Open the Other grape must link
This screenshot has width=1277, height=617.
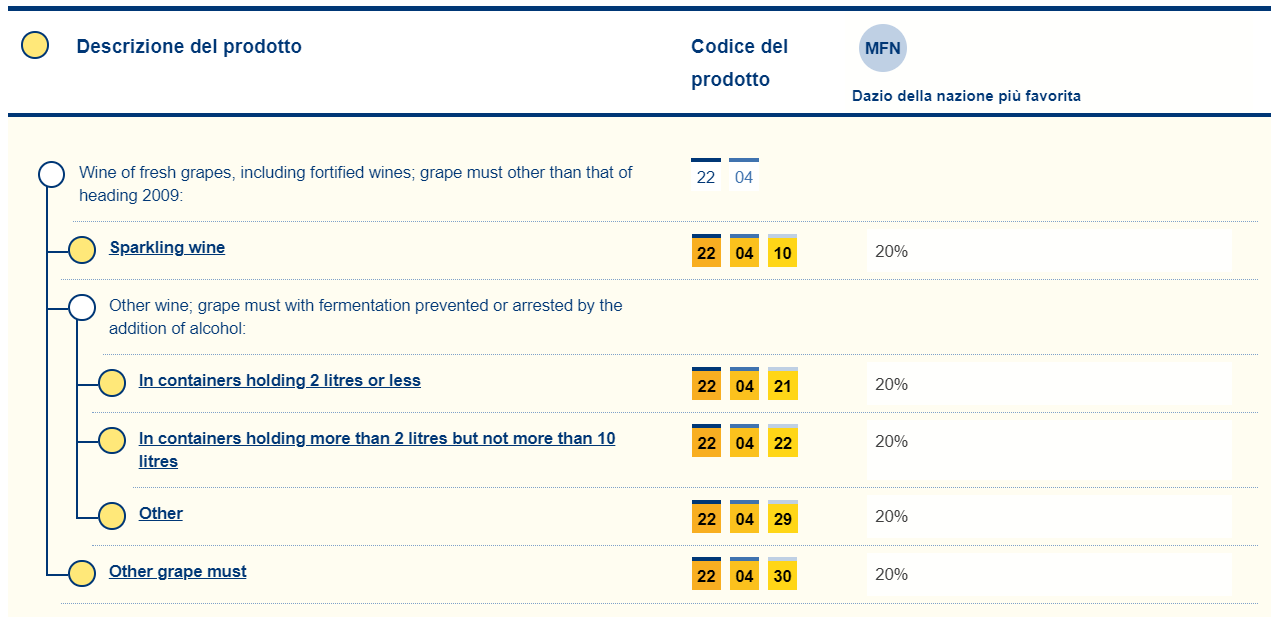[x=177, y=572]
